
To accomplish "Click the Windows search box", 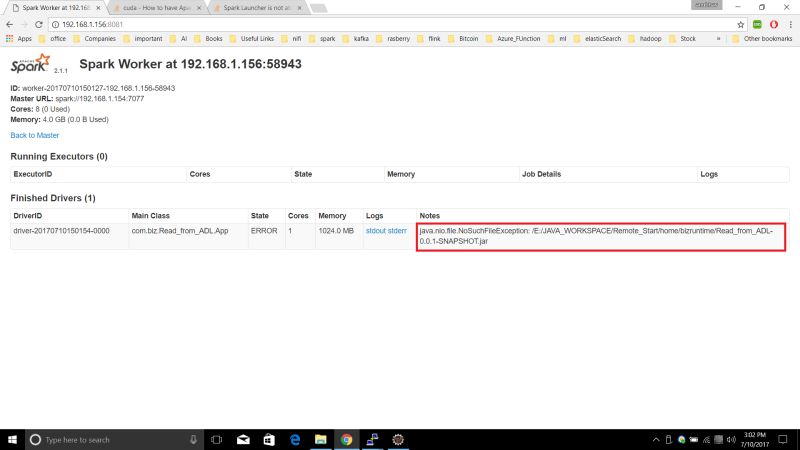I will point(113,440).
